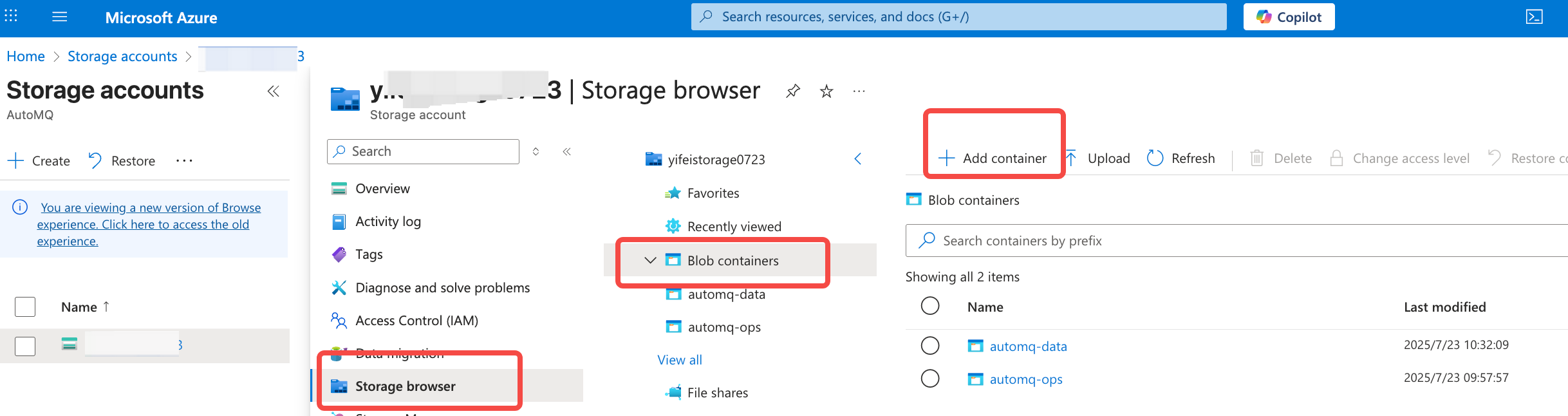Image resolution: width=1568 pixels, height=416 pixels.
Task: Select the automq-ops container radio button
Action: pos(930,379)
